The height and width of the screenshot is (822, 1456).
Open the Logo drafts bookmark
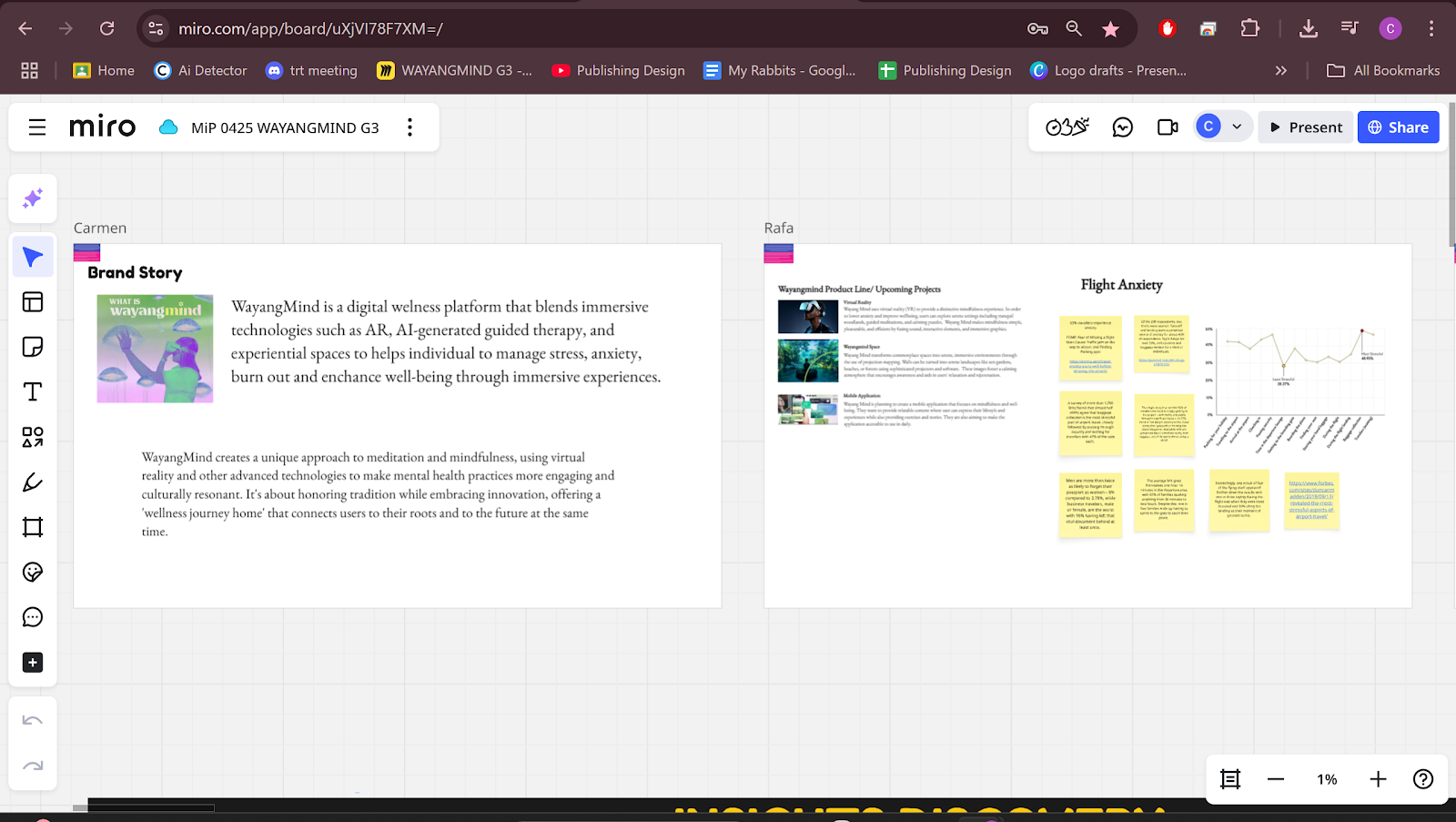pyautogui.click(x=1108, y=71)
